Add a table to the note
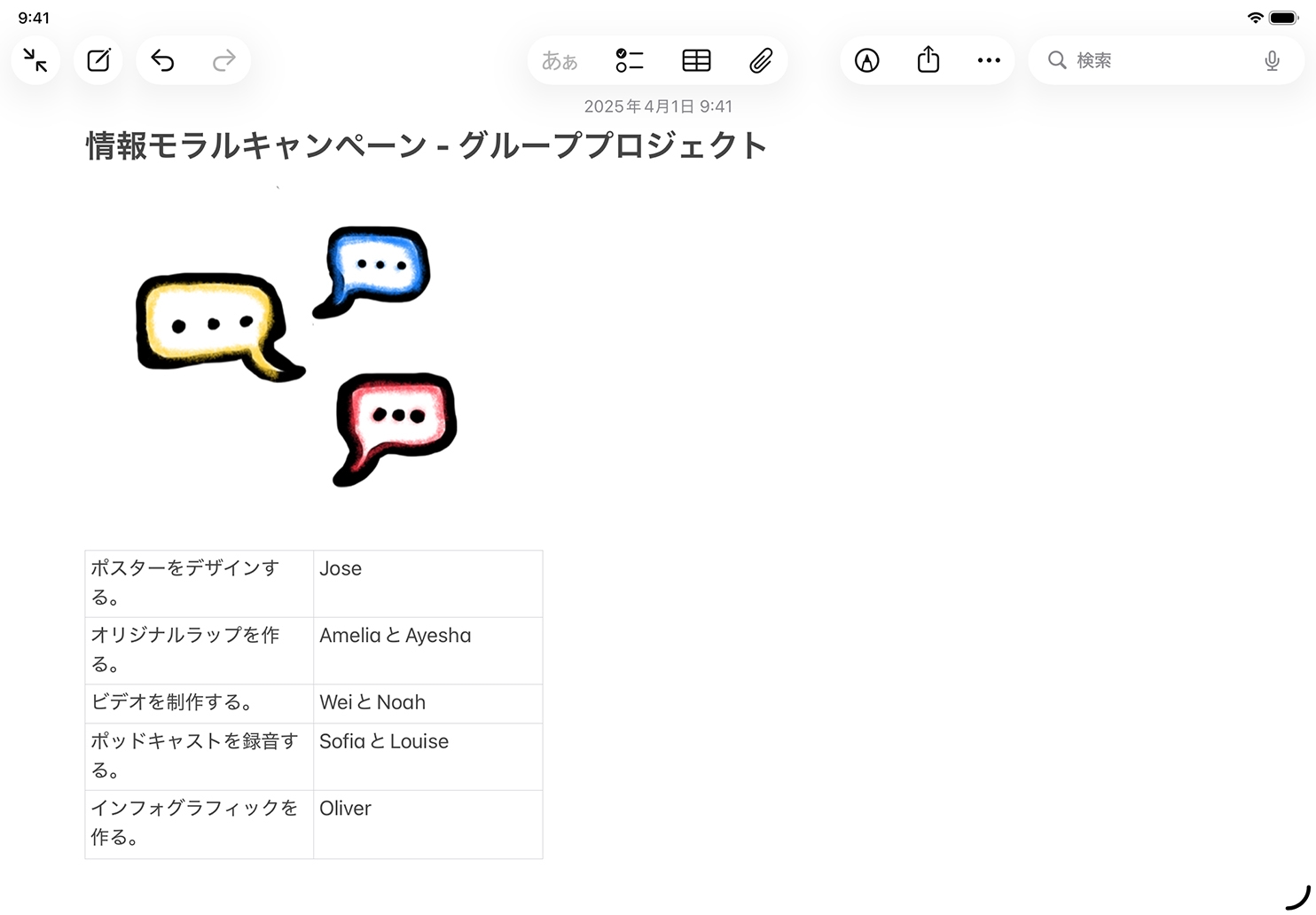Image resolution: width=1316 pixels, height=915 pixels. click(696, 60)
